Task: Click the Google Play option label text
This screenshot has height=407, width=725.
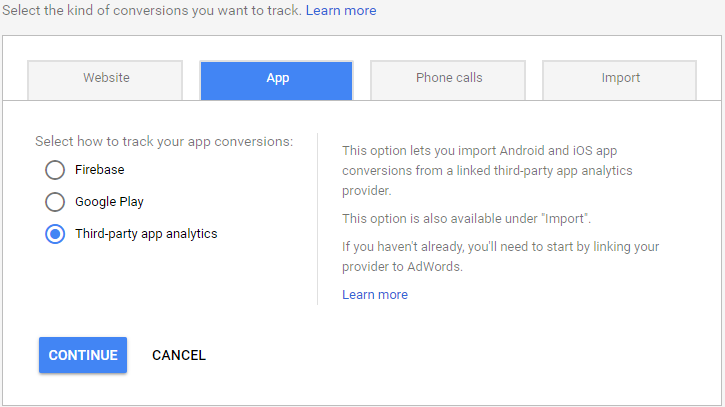Action: [109, 202]
